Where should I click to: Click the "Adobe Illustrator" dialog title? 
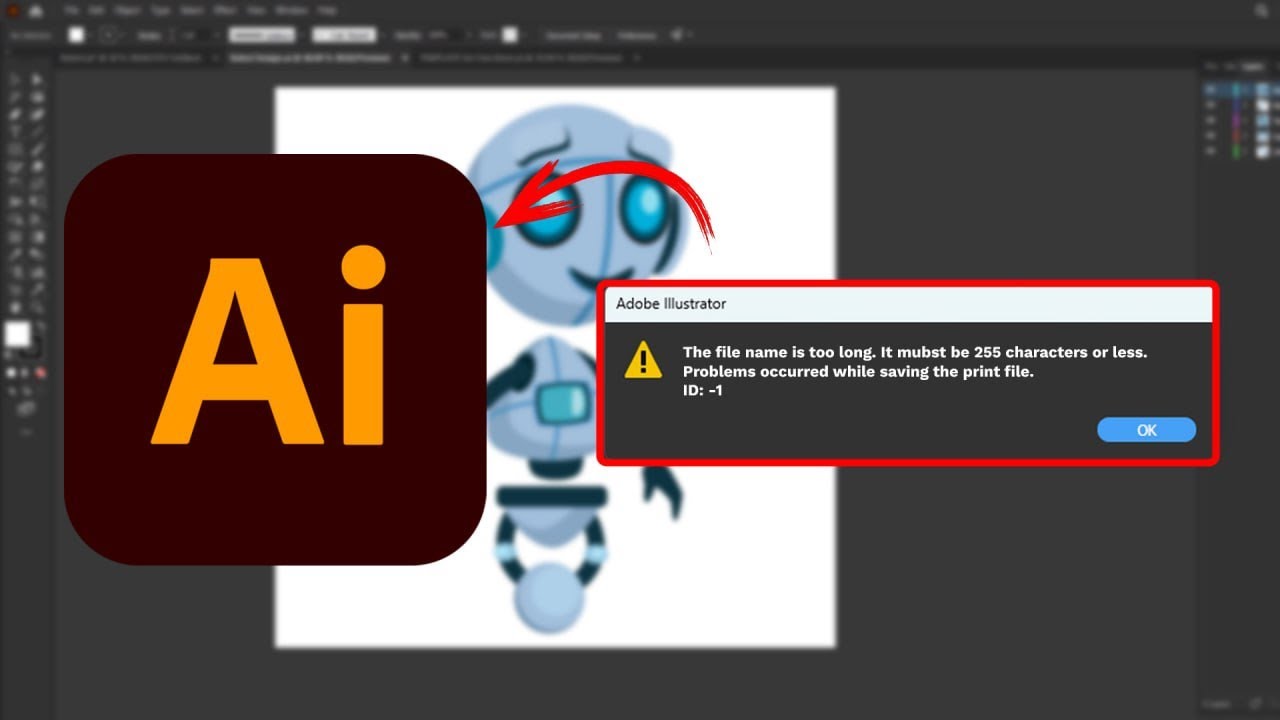click(671, 303)
